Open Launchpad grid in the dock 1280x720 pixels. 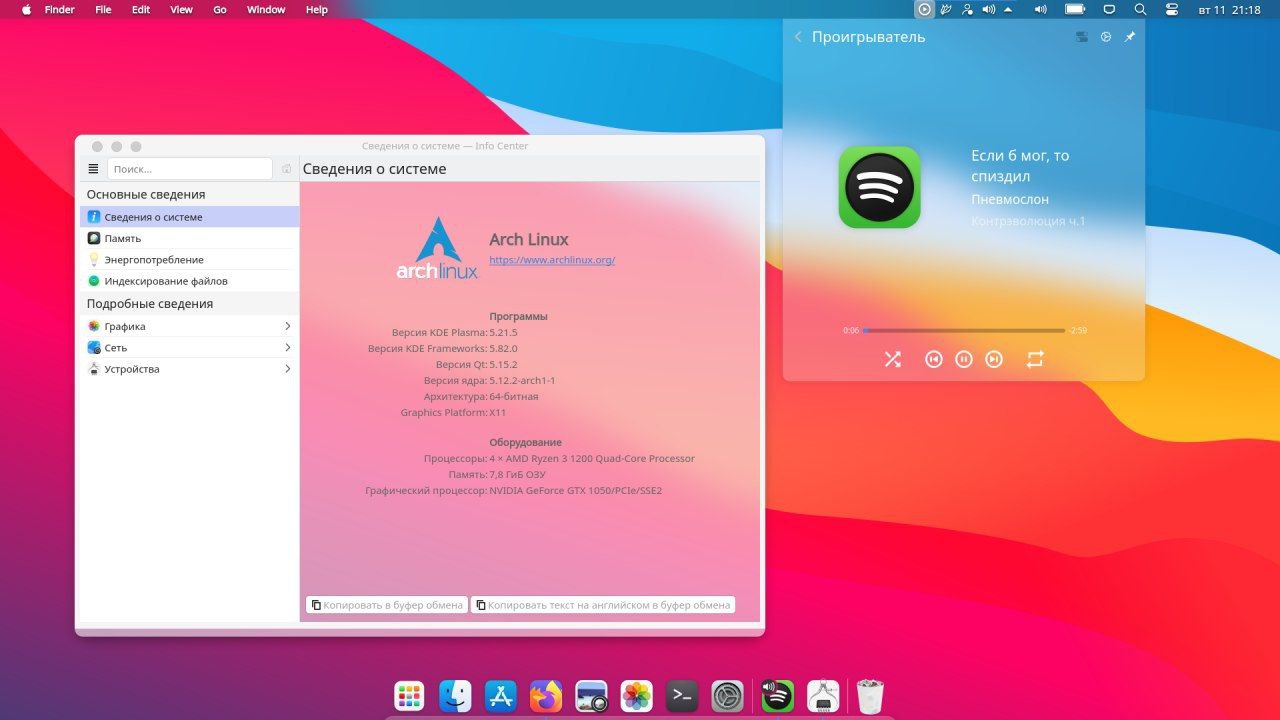pyautogui.click(x=409, y=696)
